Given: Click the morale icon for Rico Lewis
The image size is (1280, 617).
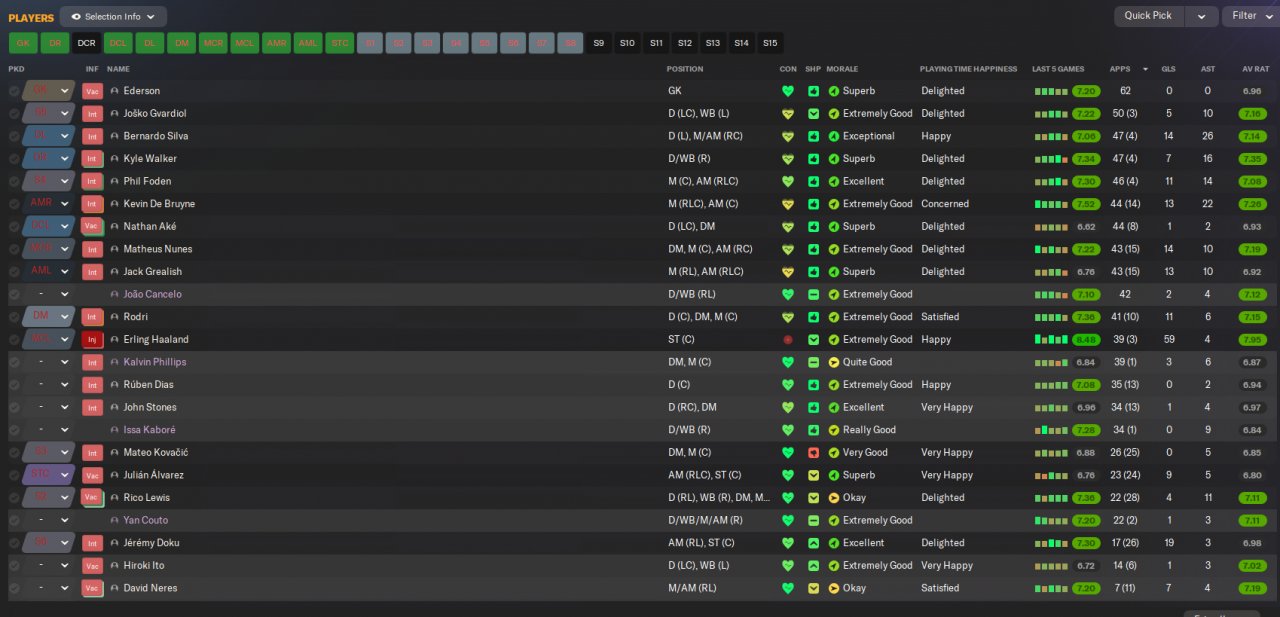Looking at the screenshot, I should click(834, 498).
